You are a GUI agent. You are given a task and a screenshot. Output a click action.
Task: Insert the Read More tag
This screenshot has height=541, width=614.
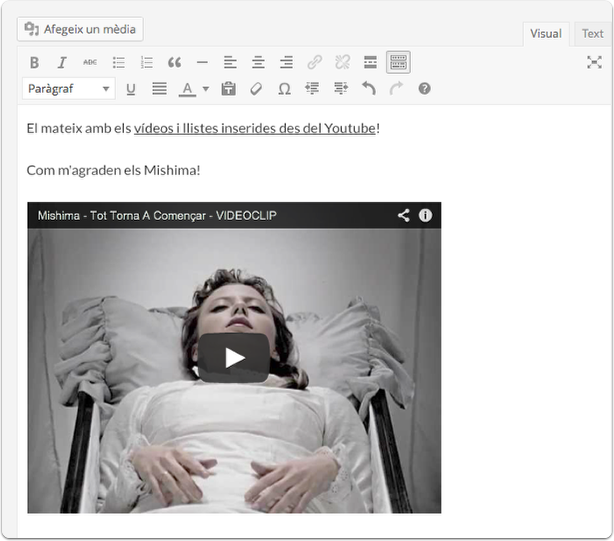370,62
